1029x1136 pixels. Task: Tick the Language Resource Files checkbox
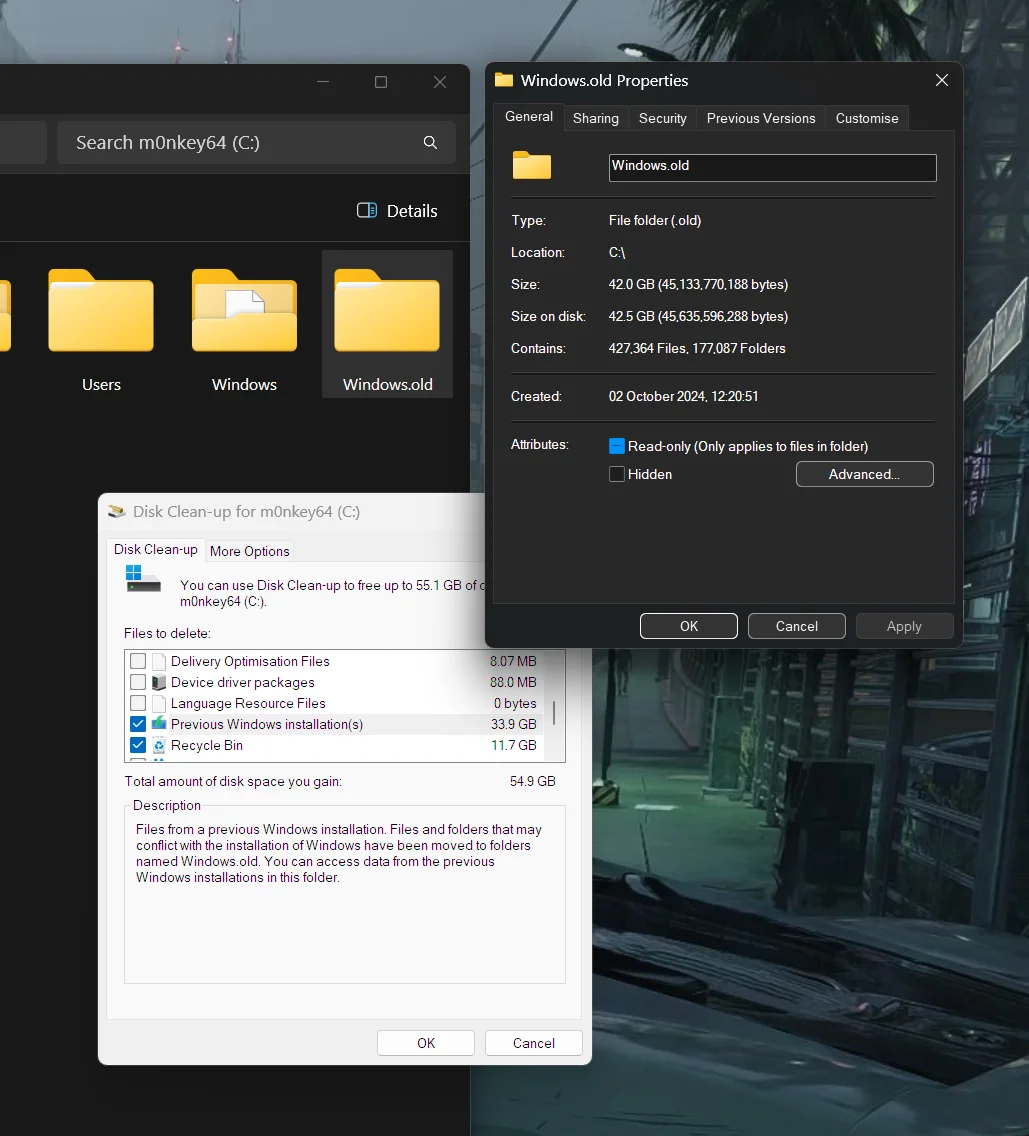(138, 703)
